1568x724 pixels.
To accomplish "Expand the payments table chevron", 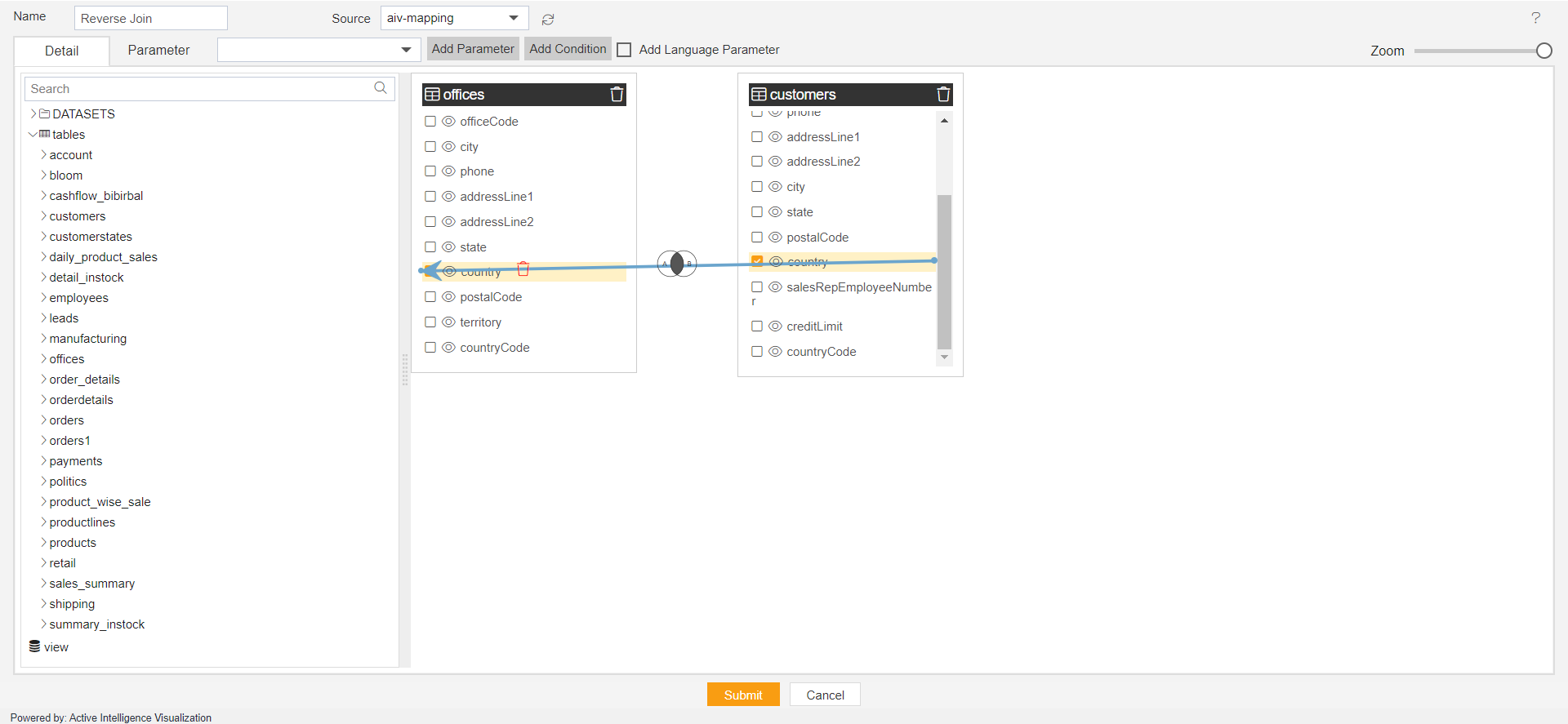I will pyautogui.click(x=43, y=461).
